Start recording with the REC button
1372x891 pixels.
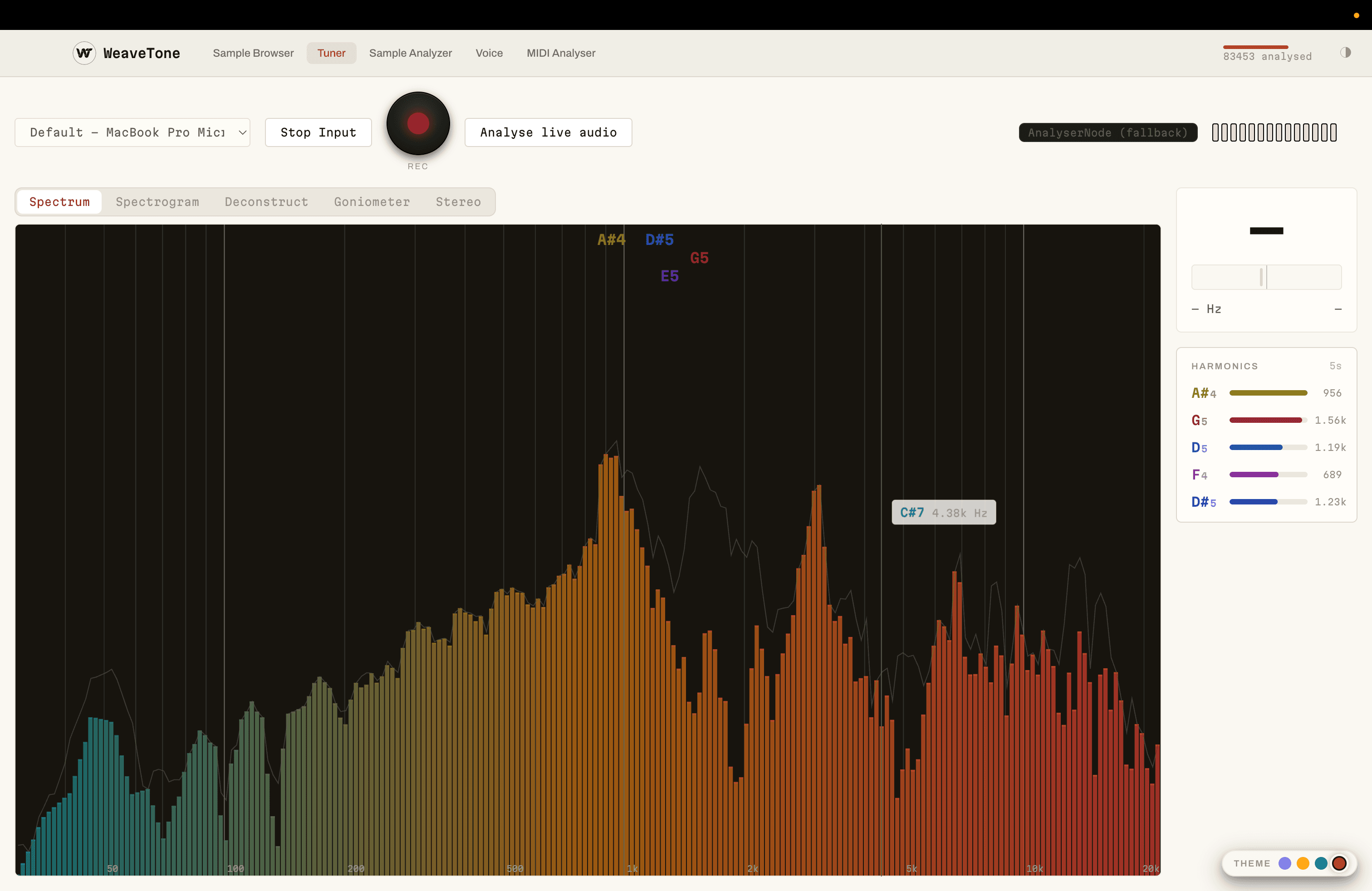tap(418, 123)
